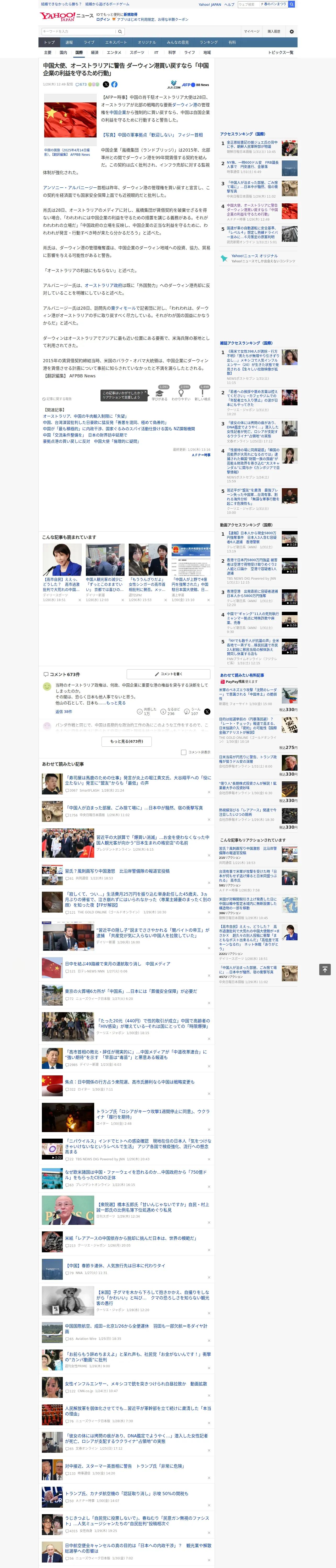Image resolution: width=336 pixels, height=1568 pixels.
Task: Expand first comment with もっと見る
Action: pyautogui.click(x=116, y=703)
